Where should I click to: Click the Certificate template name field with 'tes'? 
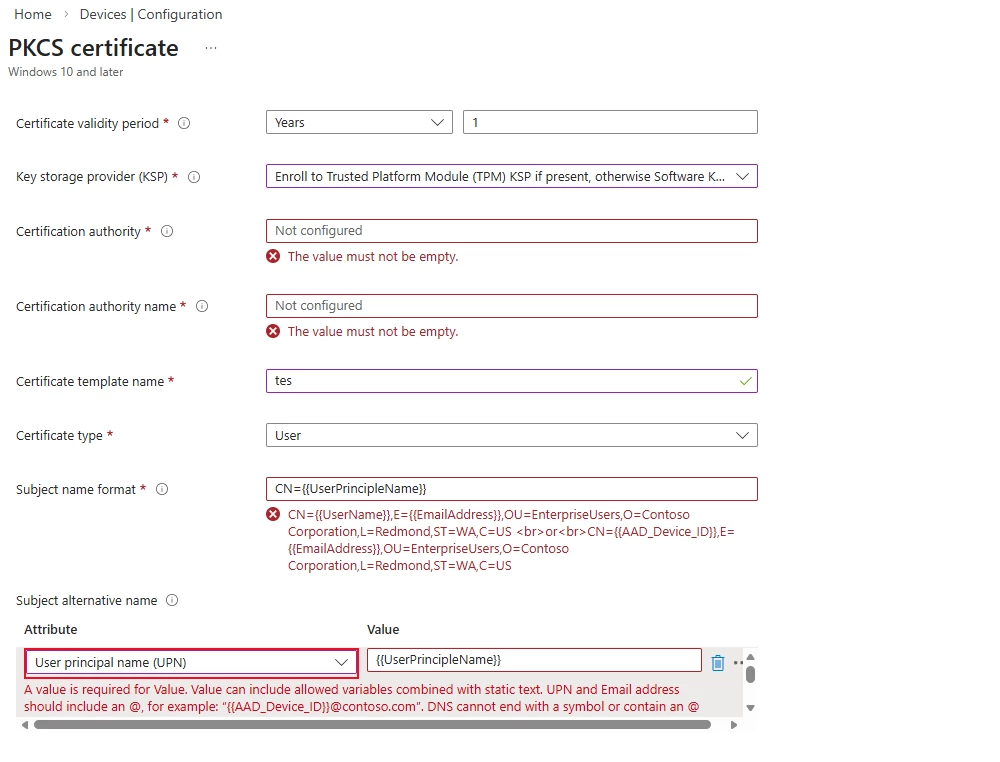[511, 381]
